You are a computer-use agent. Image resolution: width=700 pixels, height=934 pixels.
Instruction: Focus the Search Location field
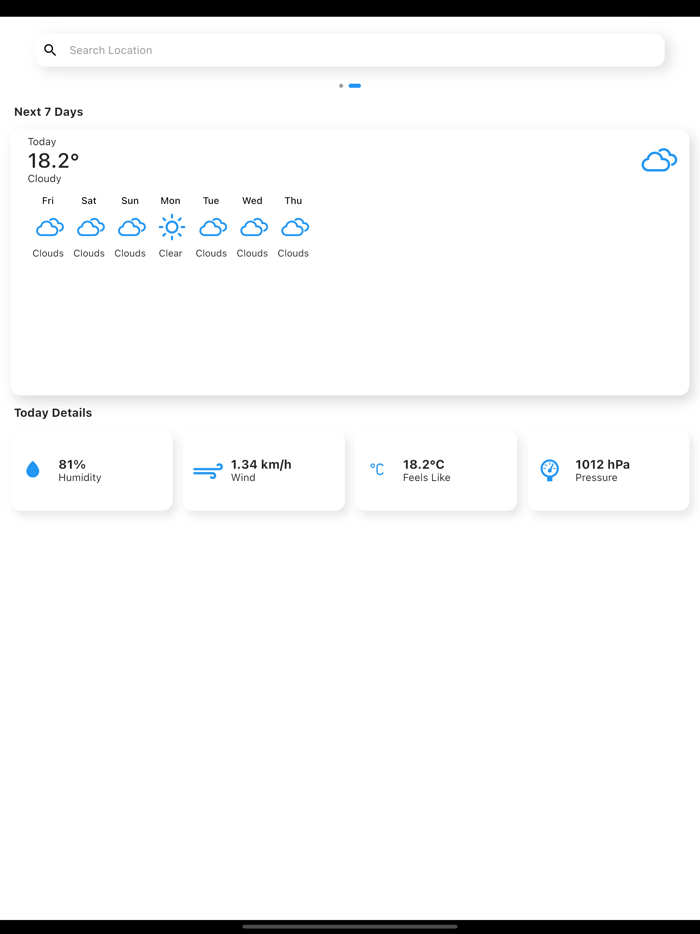tap(350, 50)
